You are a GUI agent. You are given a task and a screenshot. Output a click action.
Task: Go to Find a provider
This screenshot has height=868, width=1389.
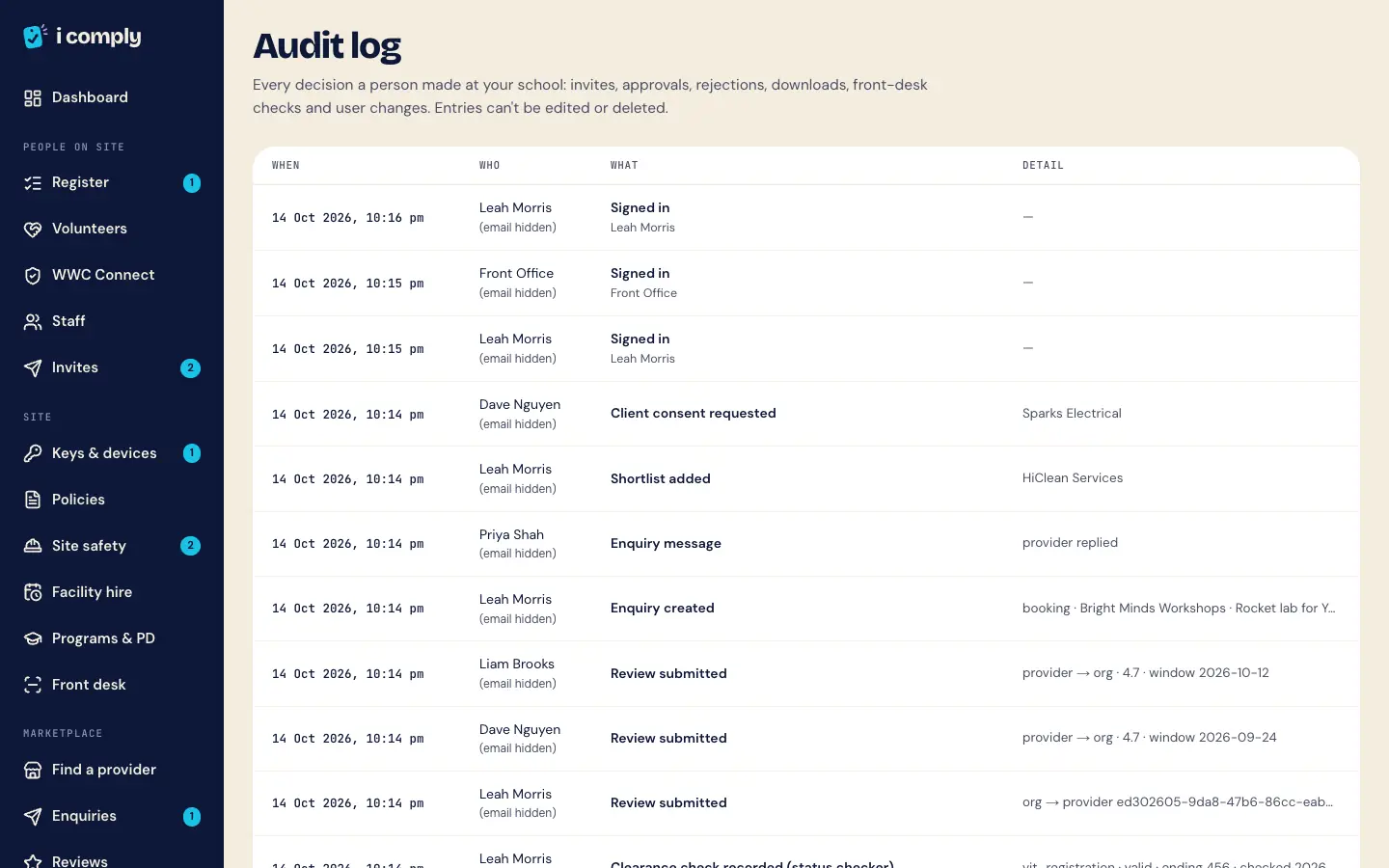click(x=112, y=770)
